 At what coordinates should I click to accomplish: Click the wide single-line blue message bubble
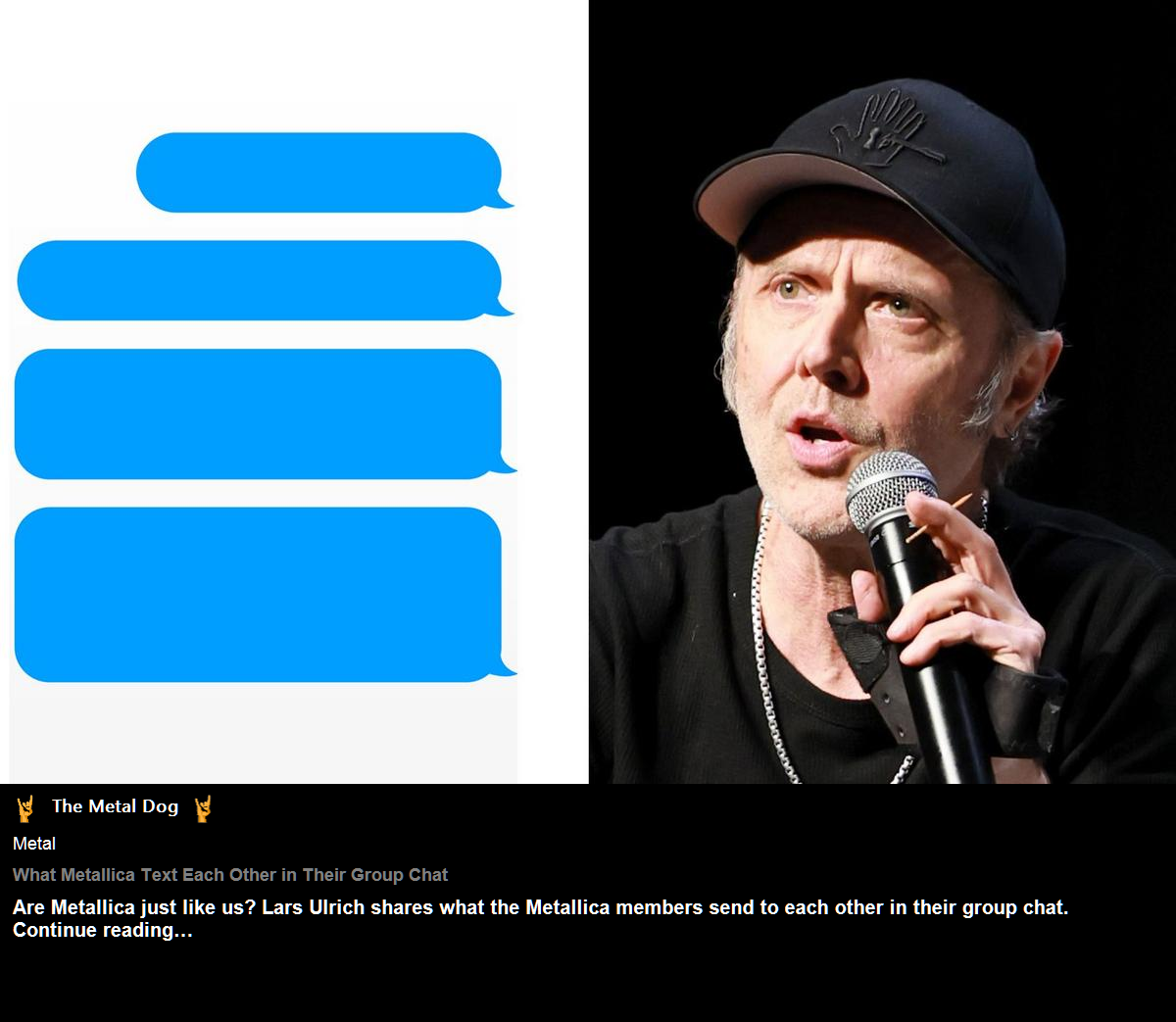click(x=266, y=280)
